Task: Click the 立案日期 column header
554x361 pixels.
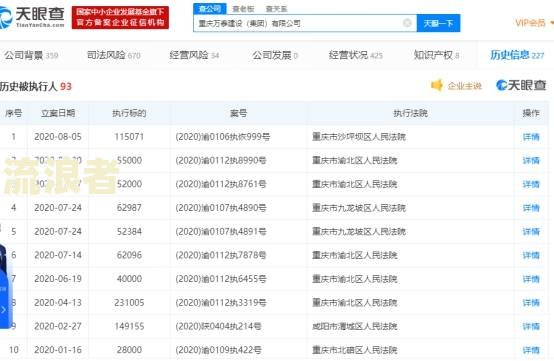Action: point(58,113)
